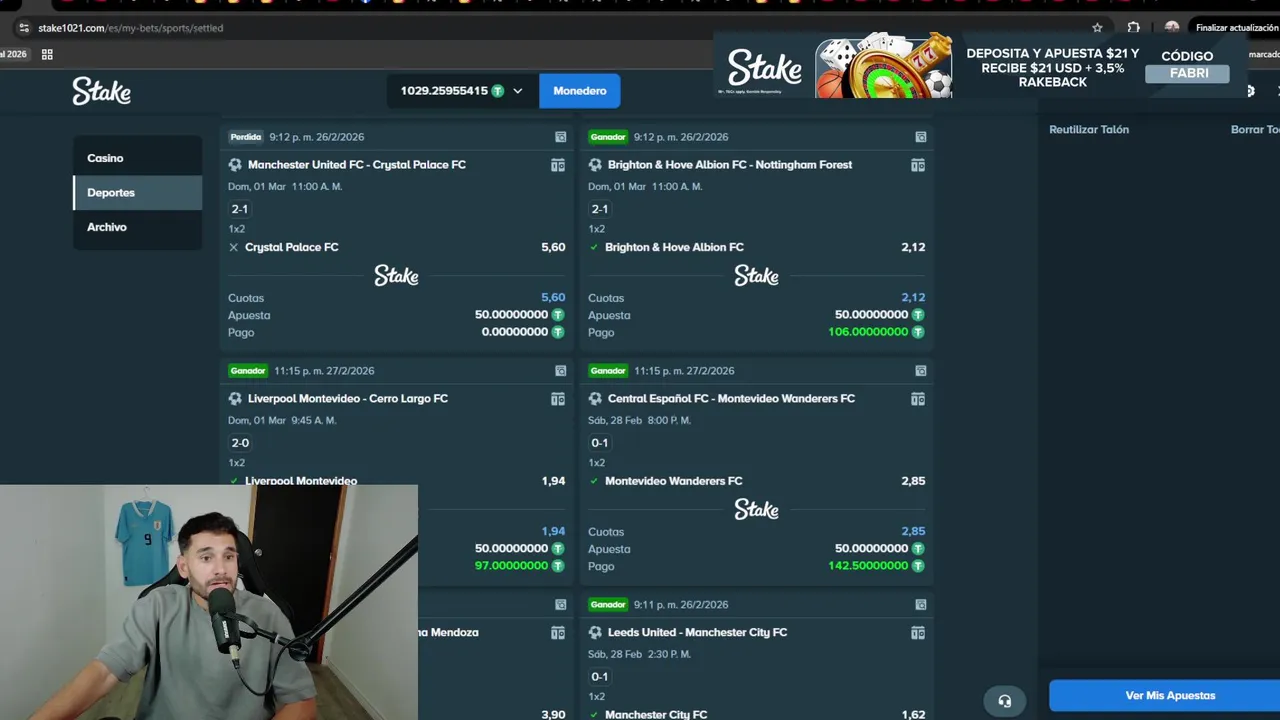
Task: Open Manchester United FC - Crystal Palace FC match link
Action: [x=357, y=165]
